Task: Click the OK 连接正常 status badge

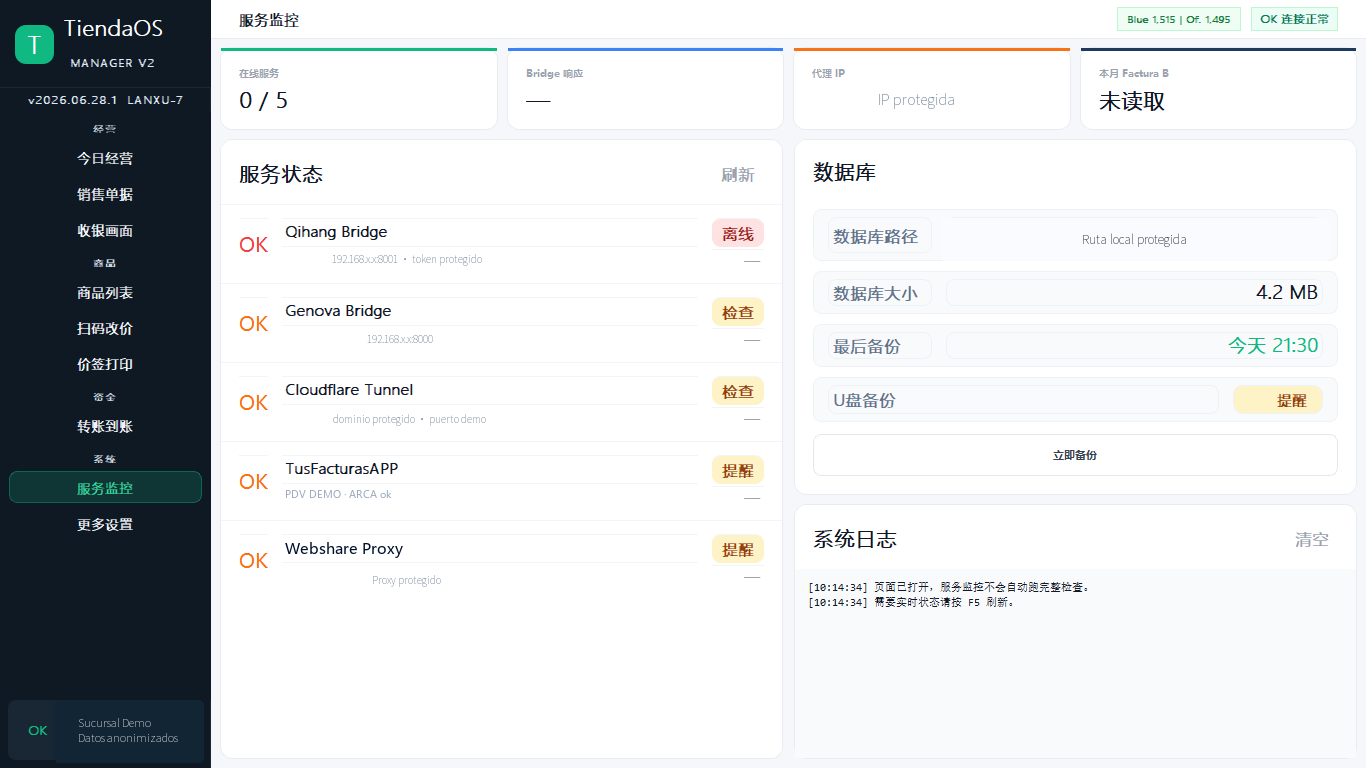Action: pos(1294,19)
